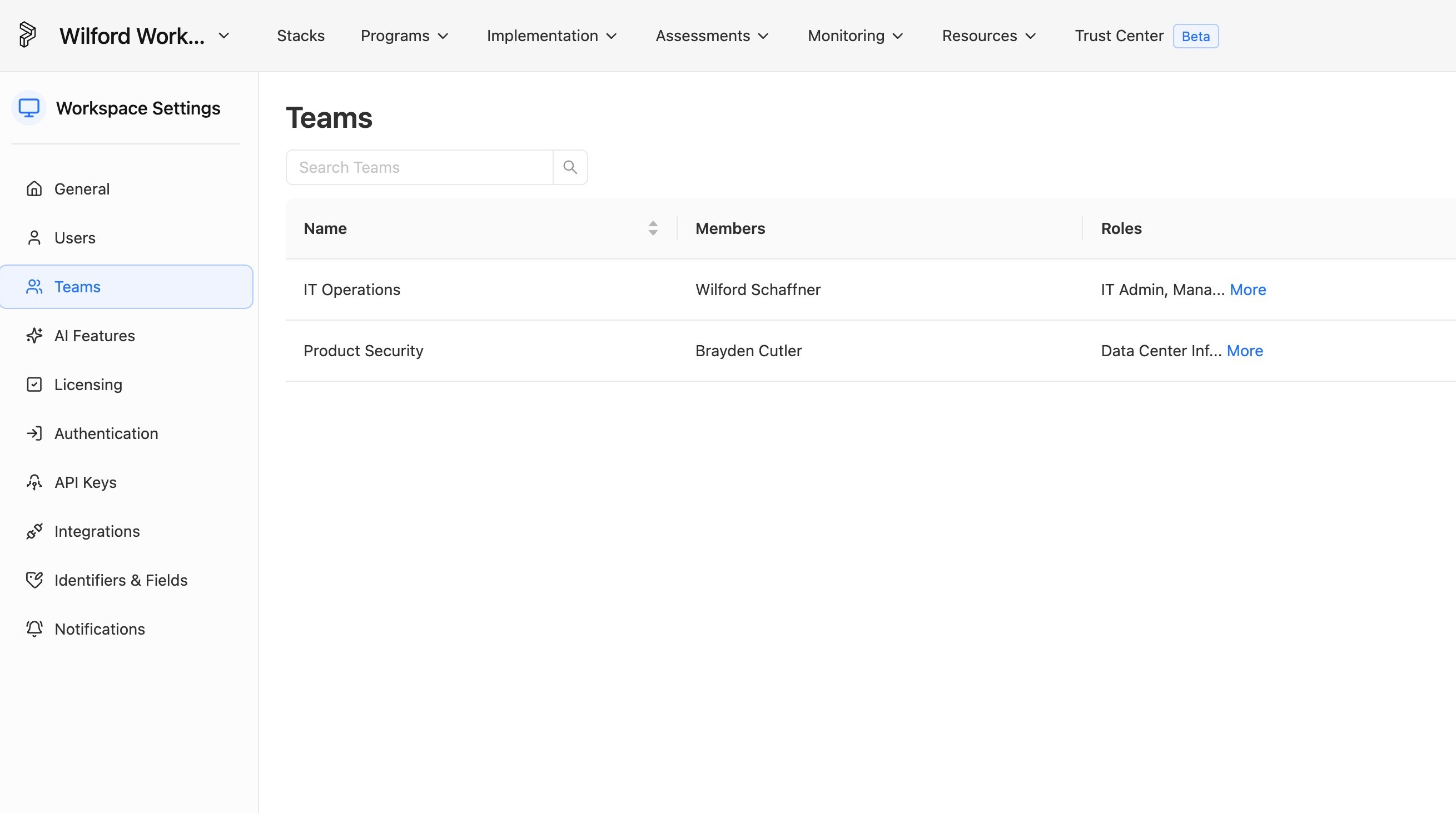Click the Workspace Settings monitor icon

click(29, 107)
